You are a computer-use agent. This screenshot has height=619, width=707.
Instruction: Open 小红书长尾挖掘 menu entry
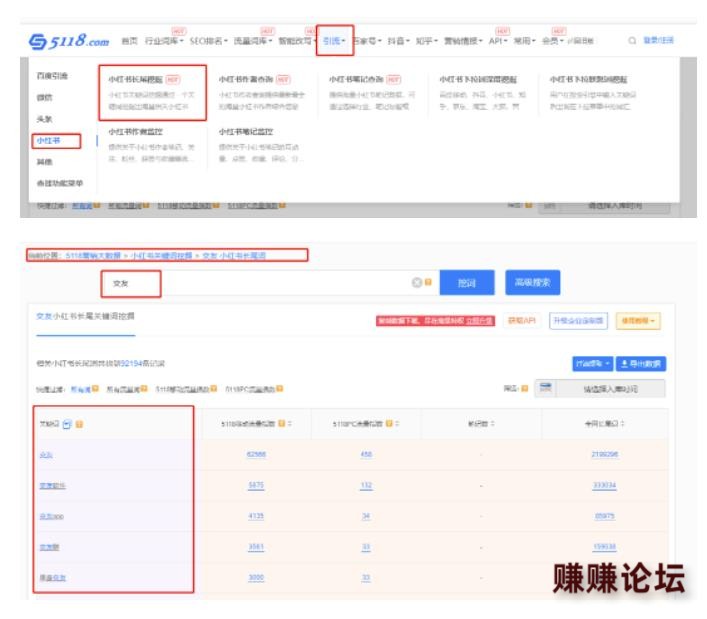click(x=152, y=92)
